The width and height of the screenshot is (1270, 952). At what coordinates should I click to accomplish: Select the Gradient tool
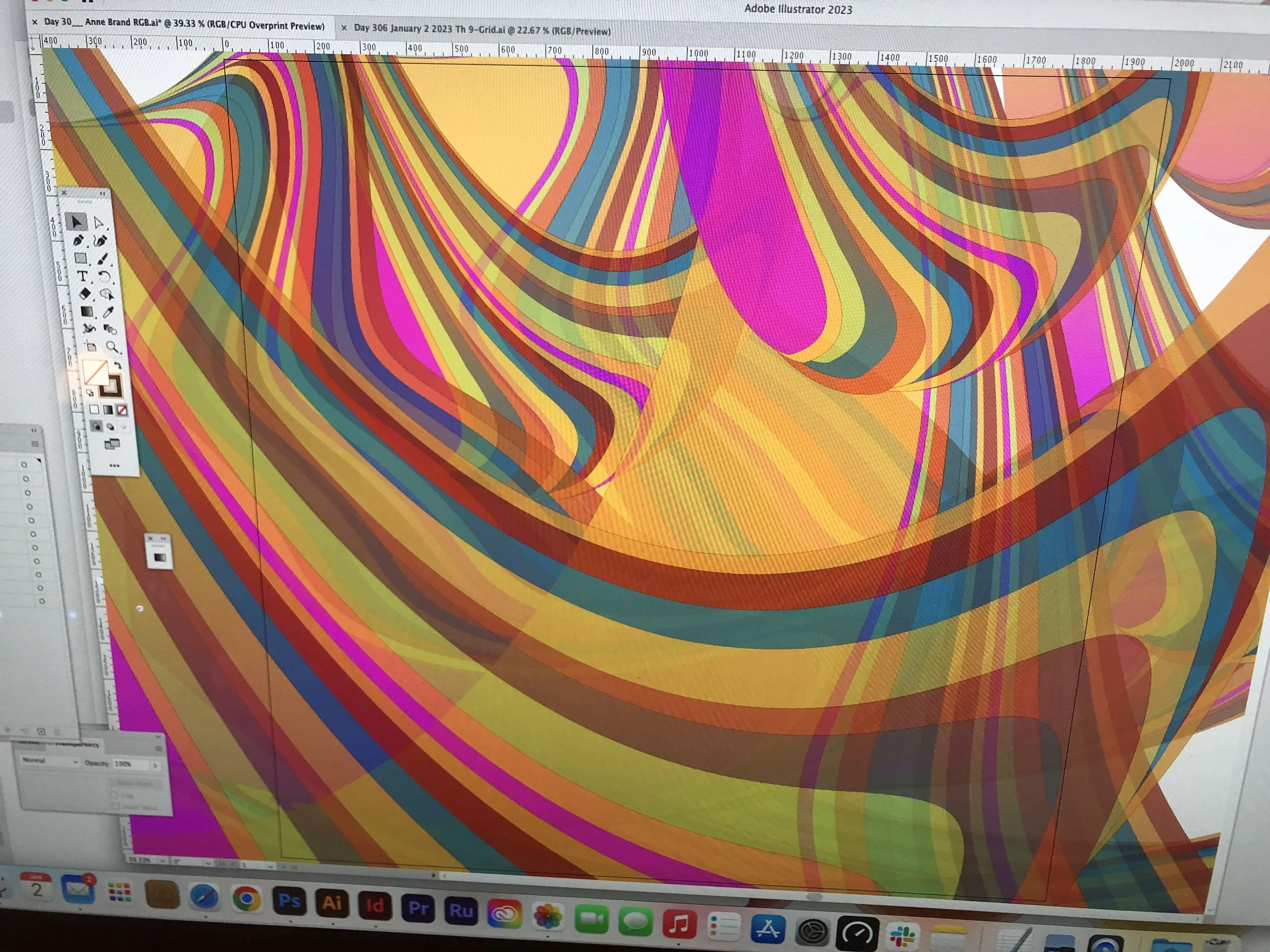(x=86, y=312)
